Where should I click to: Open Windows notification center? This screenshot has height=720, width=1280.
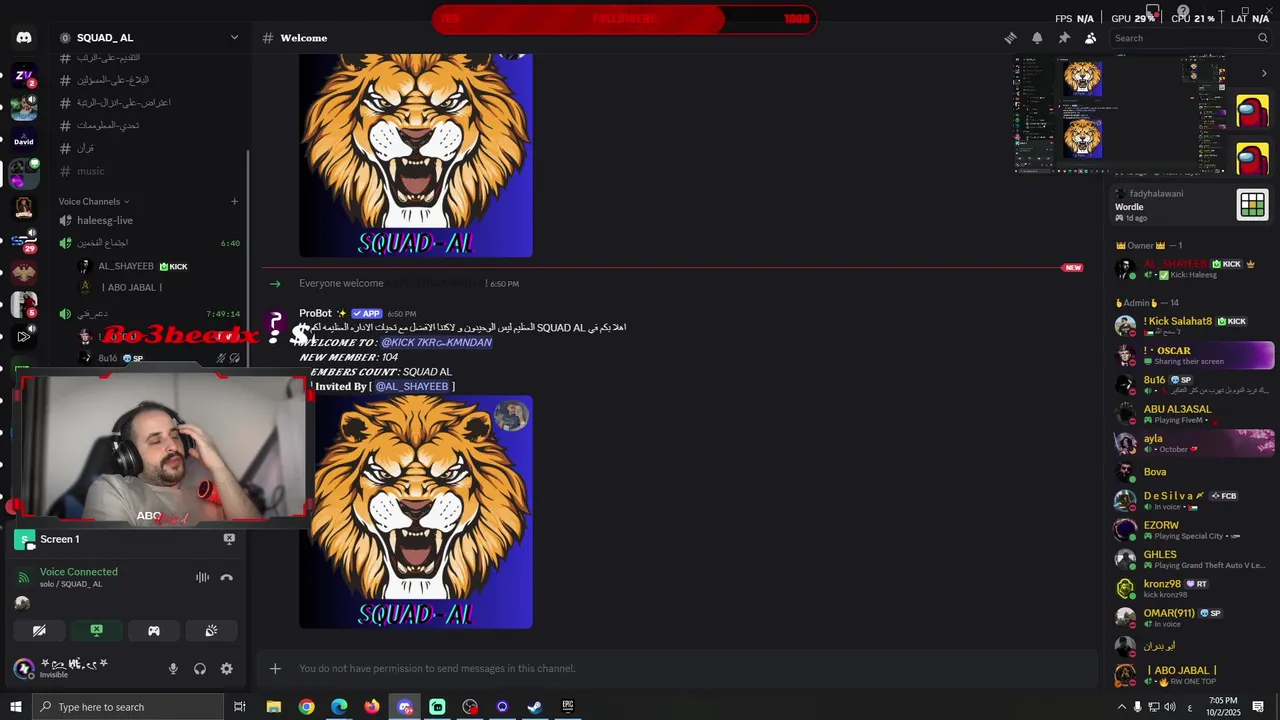click(1259, 707)
